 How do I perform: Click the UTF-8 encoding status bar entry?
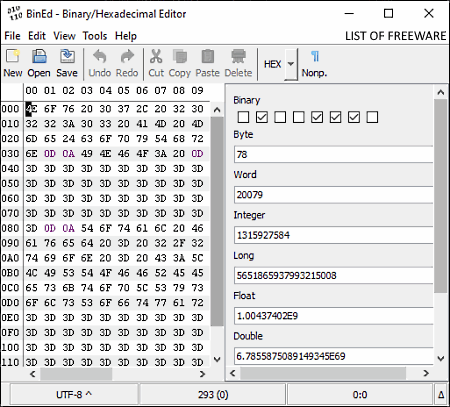click(x=74, y=395)
